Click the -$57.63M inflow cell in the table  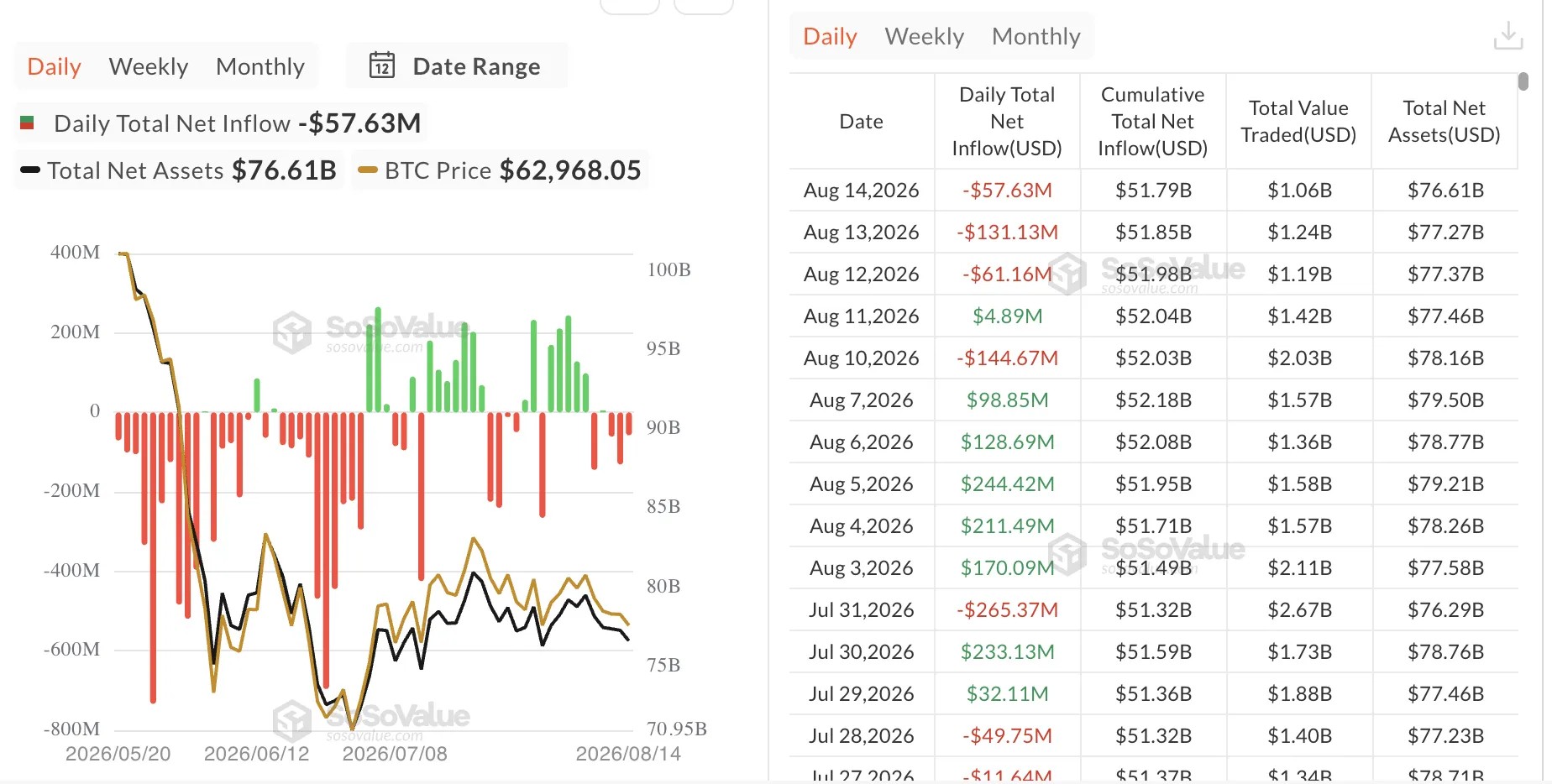[1007, 191]
